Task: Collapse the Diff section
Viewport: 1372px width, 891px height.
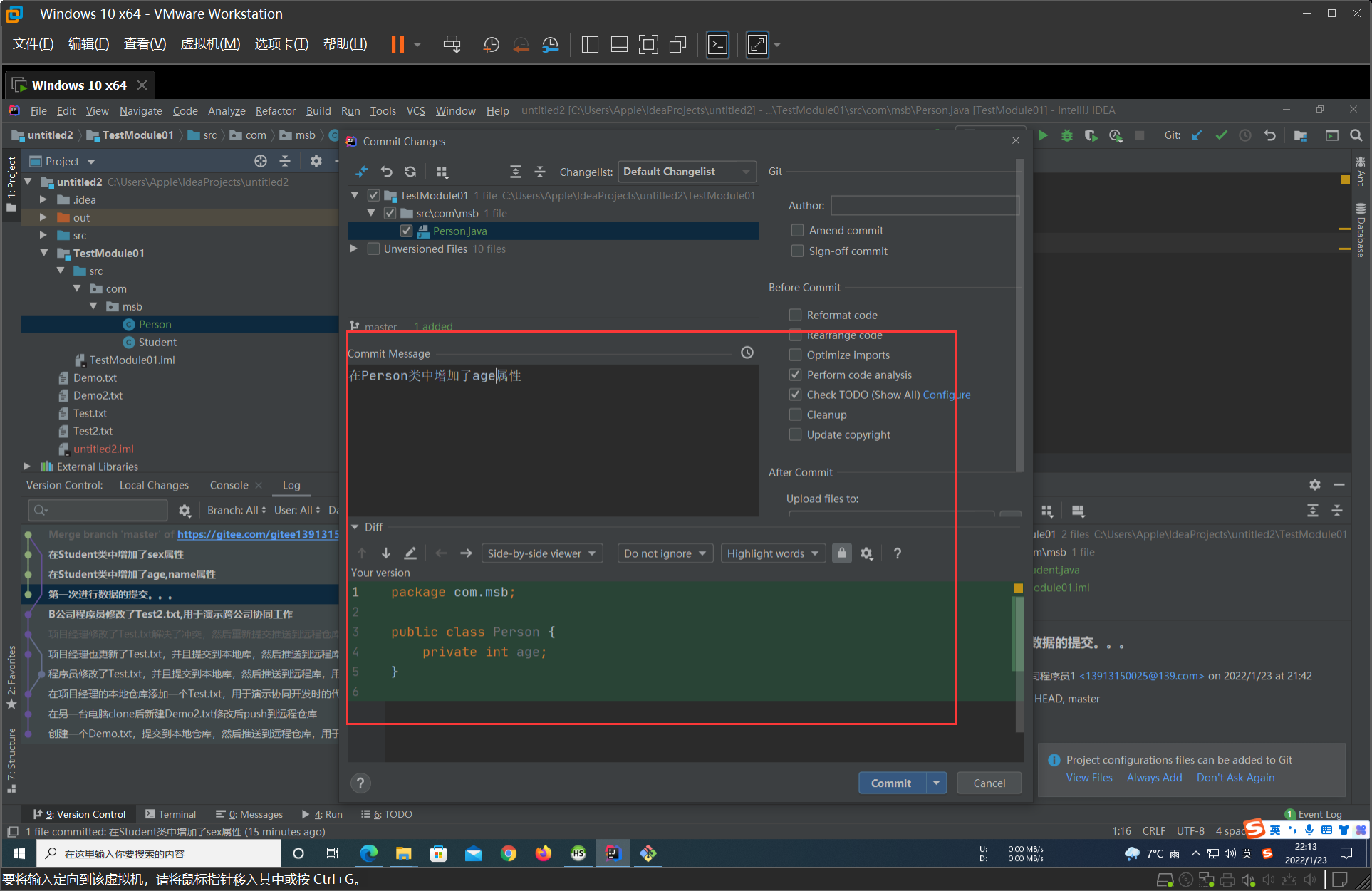Action: (x=355, y=527)
